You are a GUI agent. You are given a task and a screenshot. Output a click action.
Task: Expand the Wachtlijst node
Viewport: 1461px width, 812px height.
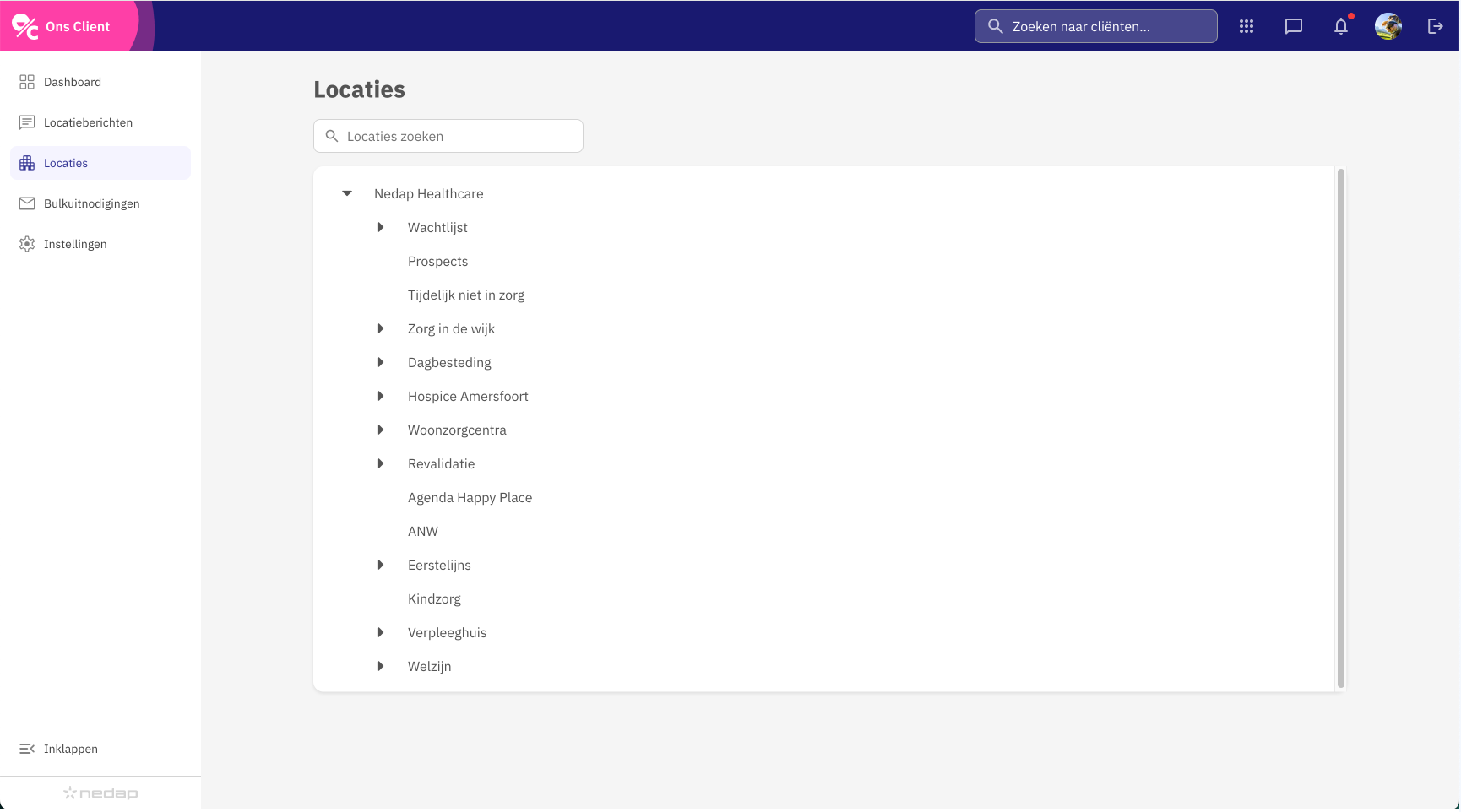(x=381, y=227)
